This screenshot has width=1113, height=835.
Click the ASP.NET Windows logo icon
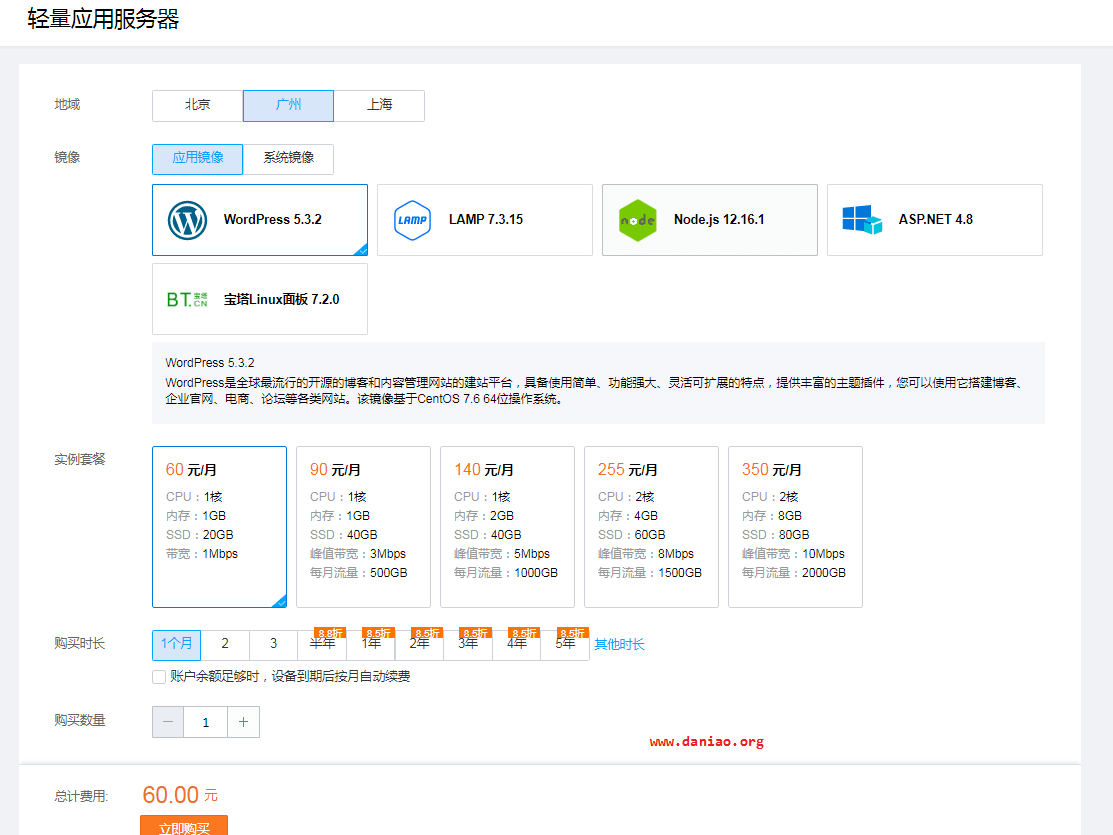[x=862, y=219]
